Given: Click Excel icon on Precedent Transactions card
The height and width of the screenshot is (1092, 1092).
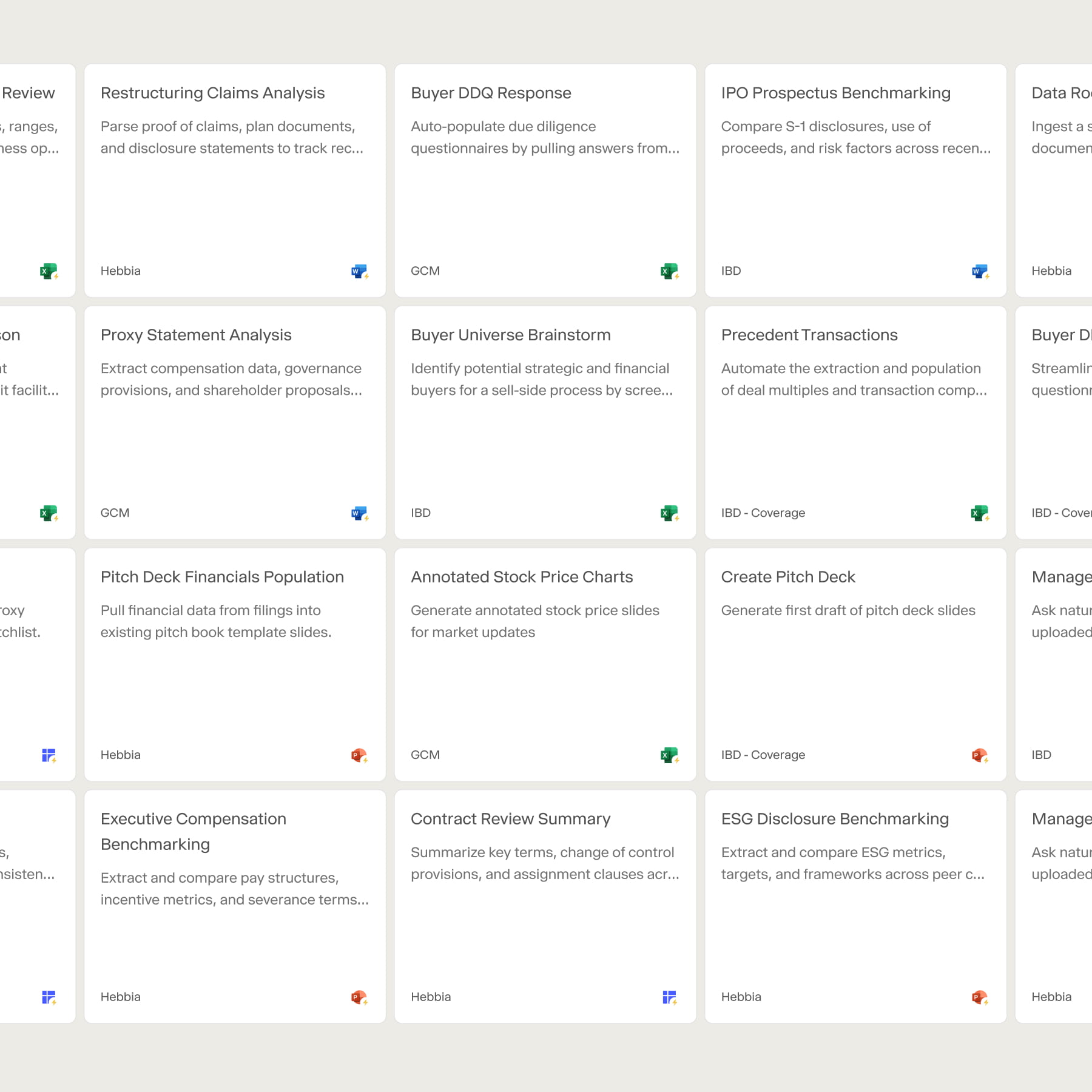Looking at the screenshot, I should [x=980, y=513].
